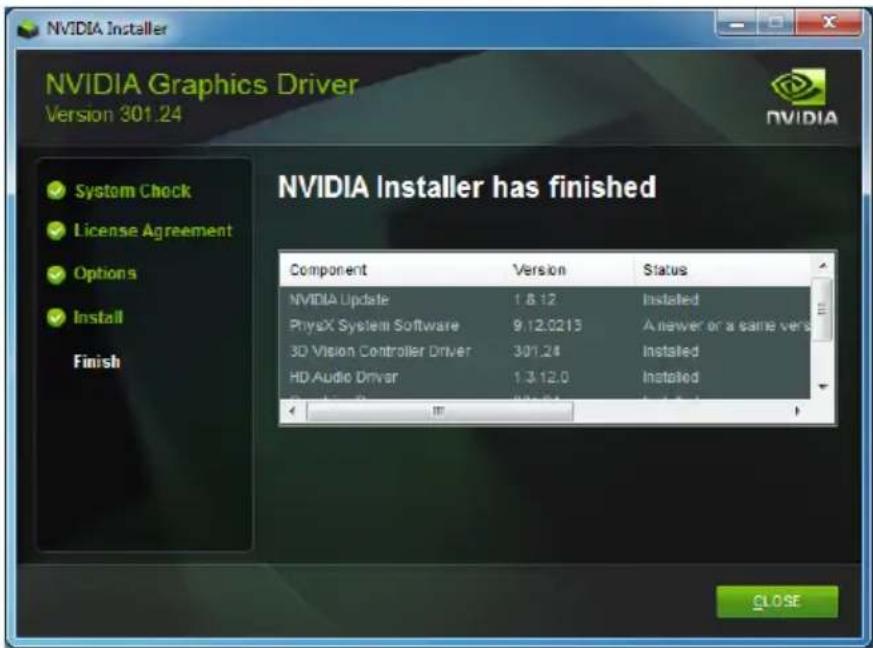Click the 'Version 301.24' subtitle text
This screenshot has height=648, width=873.
(114, 114)
